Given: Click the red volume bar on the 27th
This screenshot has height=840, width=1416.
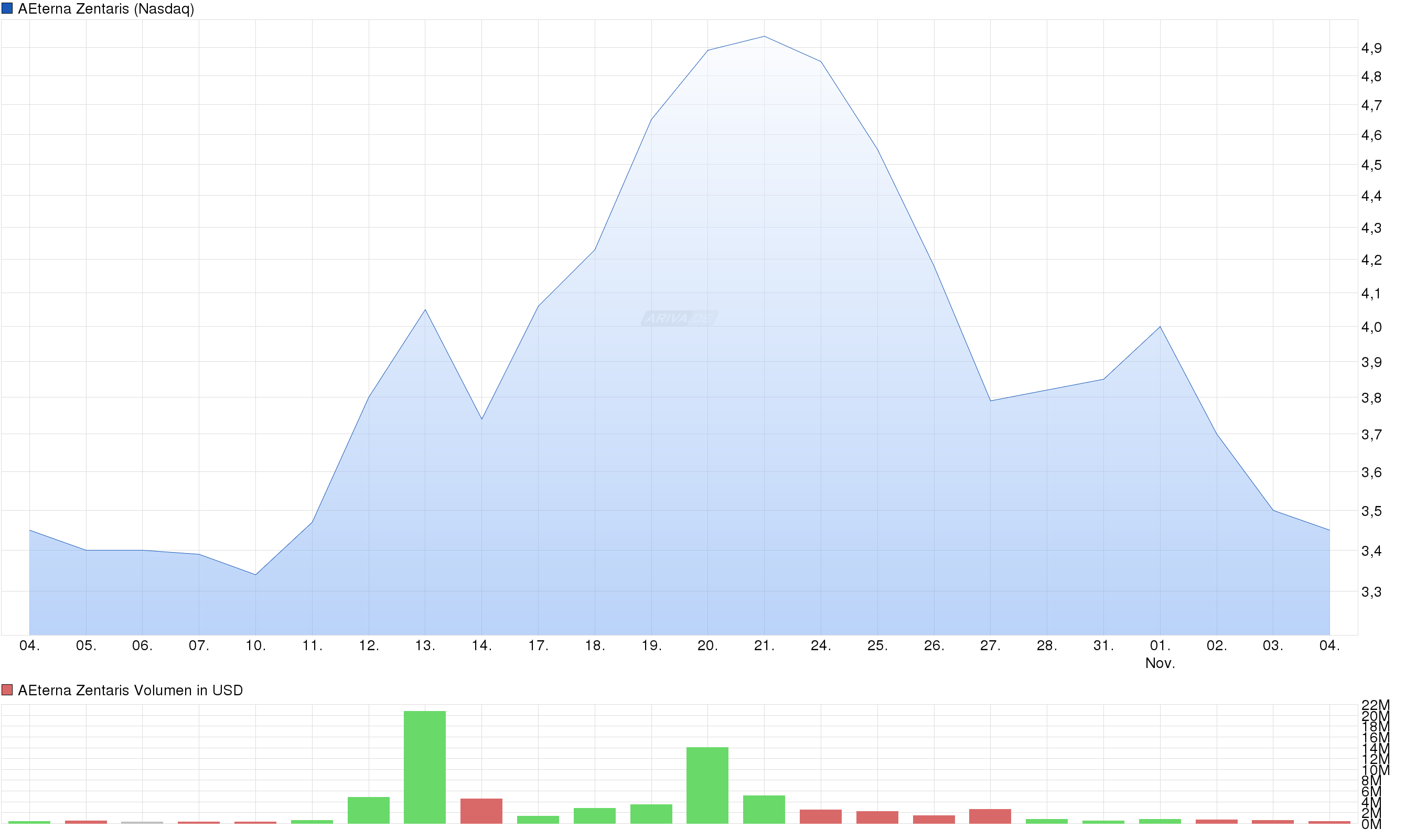Looking at the screenshot, I should (990, 816).
